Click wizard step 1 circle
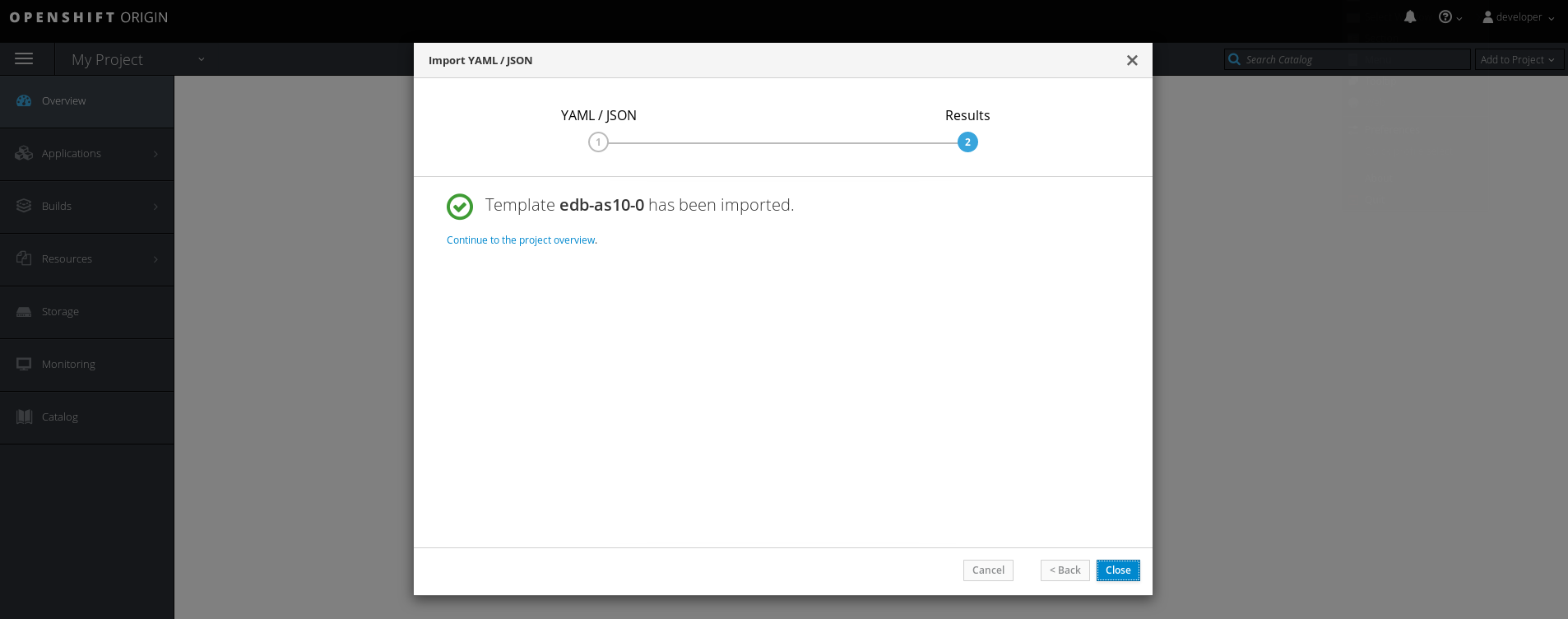This screenshot has height=619, width=1568. click(598, 142)
